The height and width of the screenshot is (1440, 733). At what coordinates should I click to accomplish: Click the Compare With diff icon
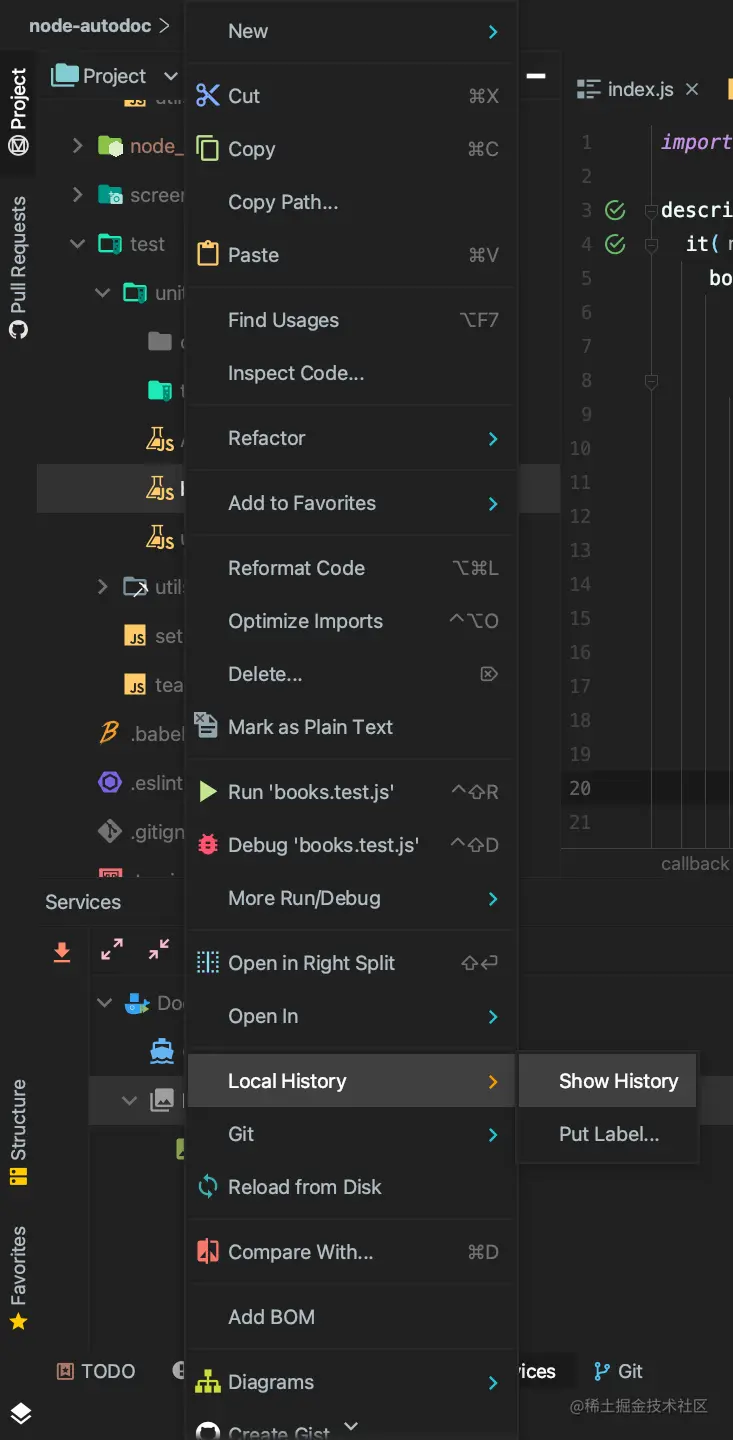point(208,1252)
